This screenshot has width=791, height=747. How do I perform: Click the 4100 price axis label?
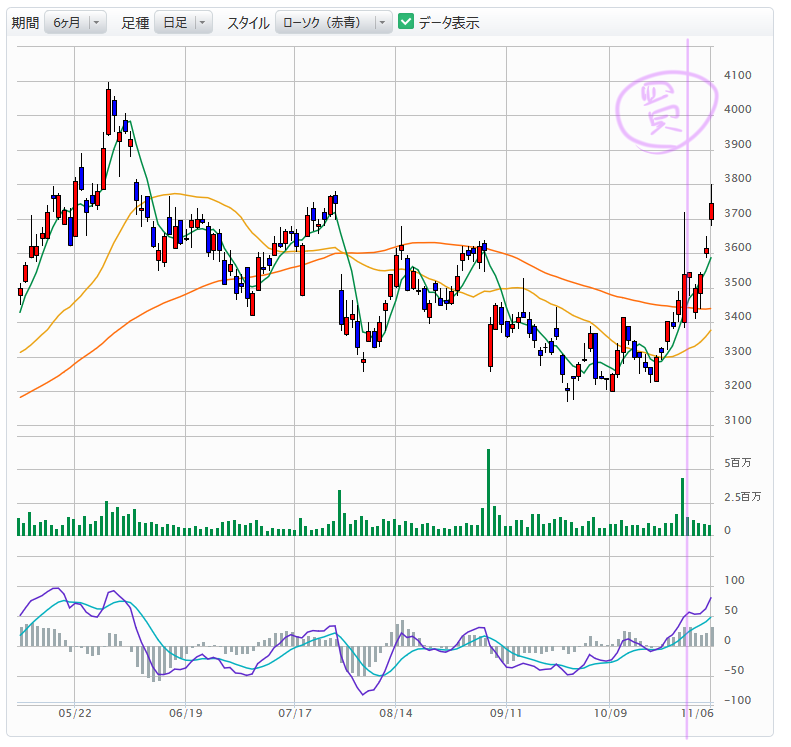click(738, 75)
